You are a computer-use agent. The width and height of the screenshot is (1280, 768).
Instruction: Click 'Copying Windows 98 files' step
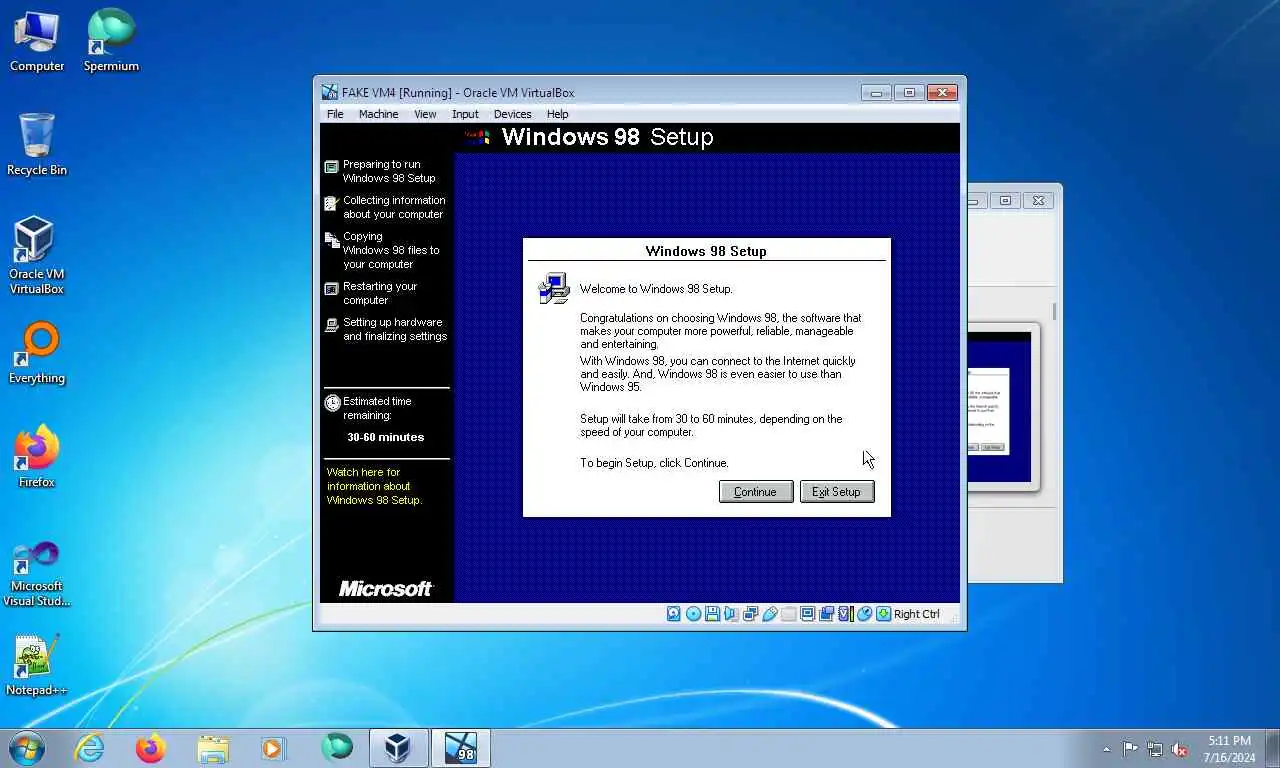click(391, 250)
